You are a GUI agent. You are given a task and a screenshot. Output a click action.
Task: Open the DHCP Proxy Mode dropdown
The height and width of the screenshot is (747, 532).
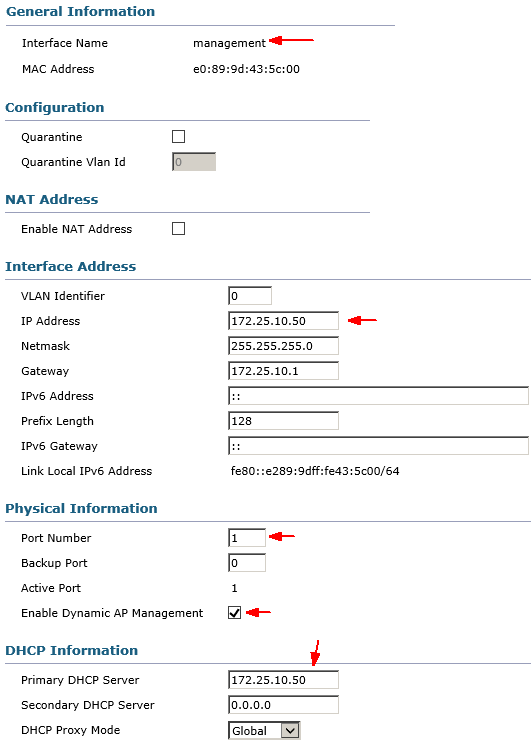click(264, 730)
